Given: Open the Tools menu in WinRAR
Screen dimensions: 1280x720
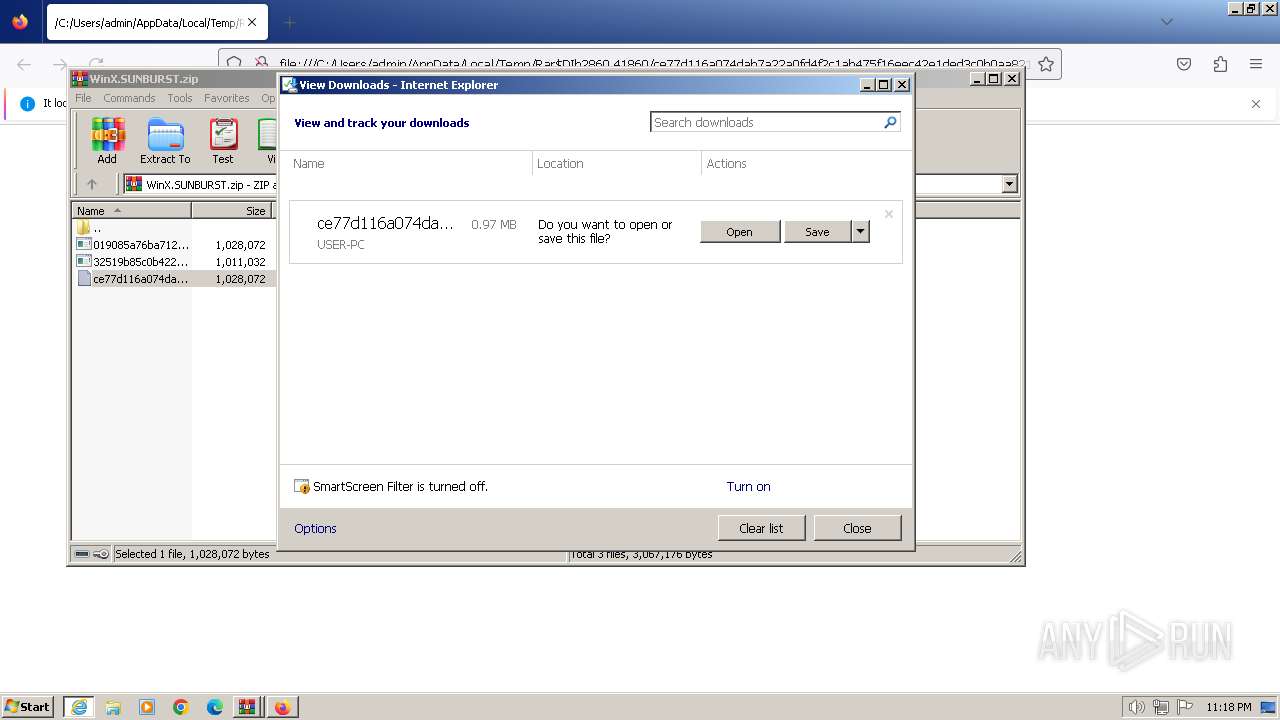Looking at the screenshot, I should 180,98.
